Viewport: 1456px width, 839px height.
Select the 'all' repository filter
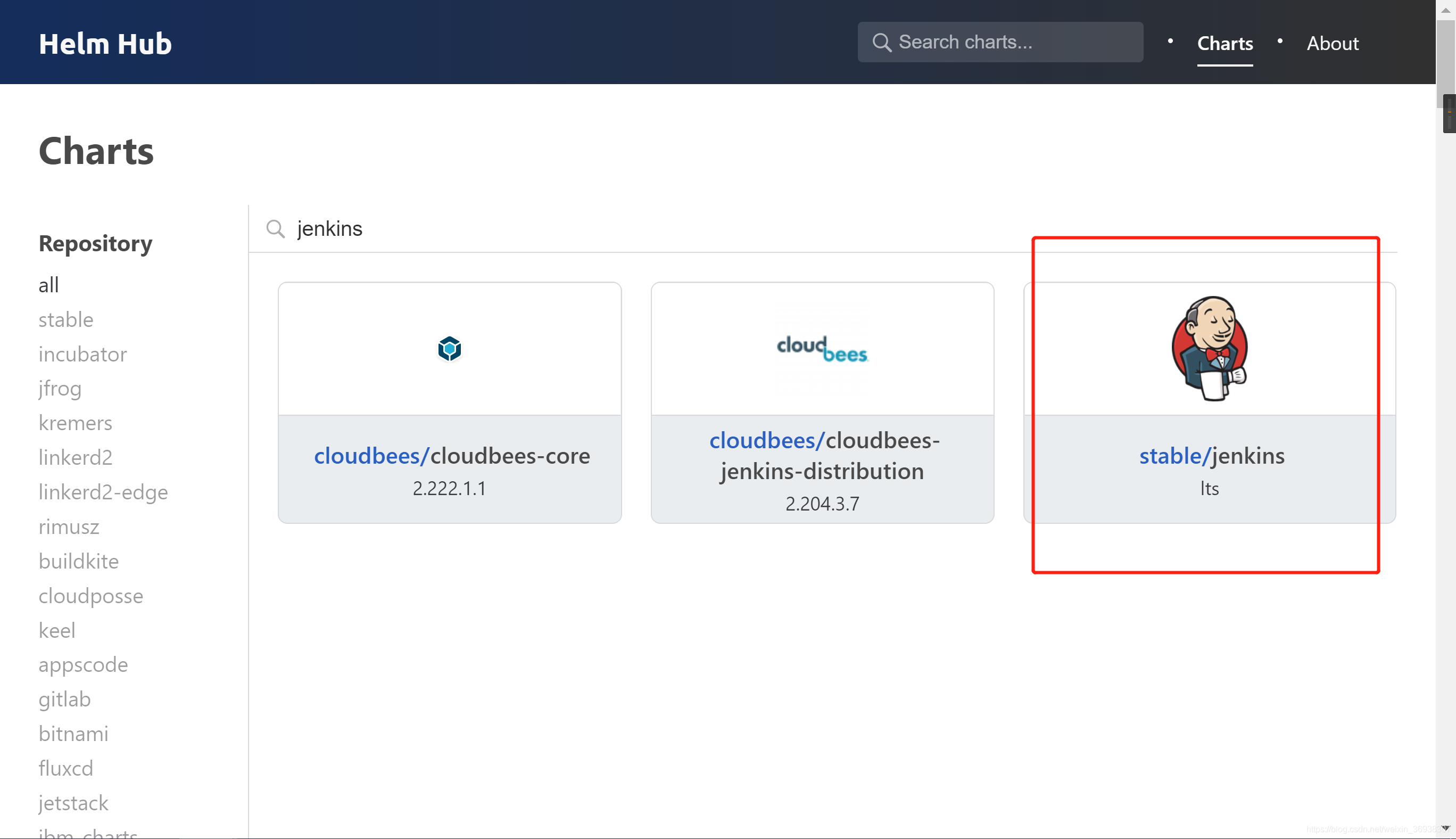click(x=48, y=285)
